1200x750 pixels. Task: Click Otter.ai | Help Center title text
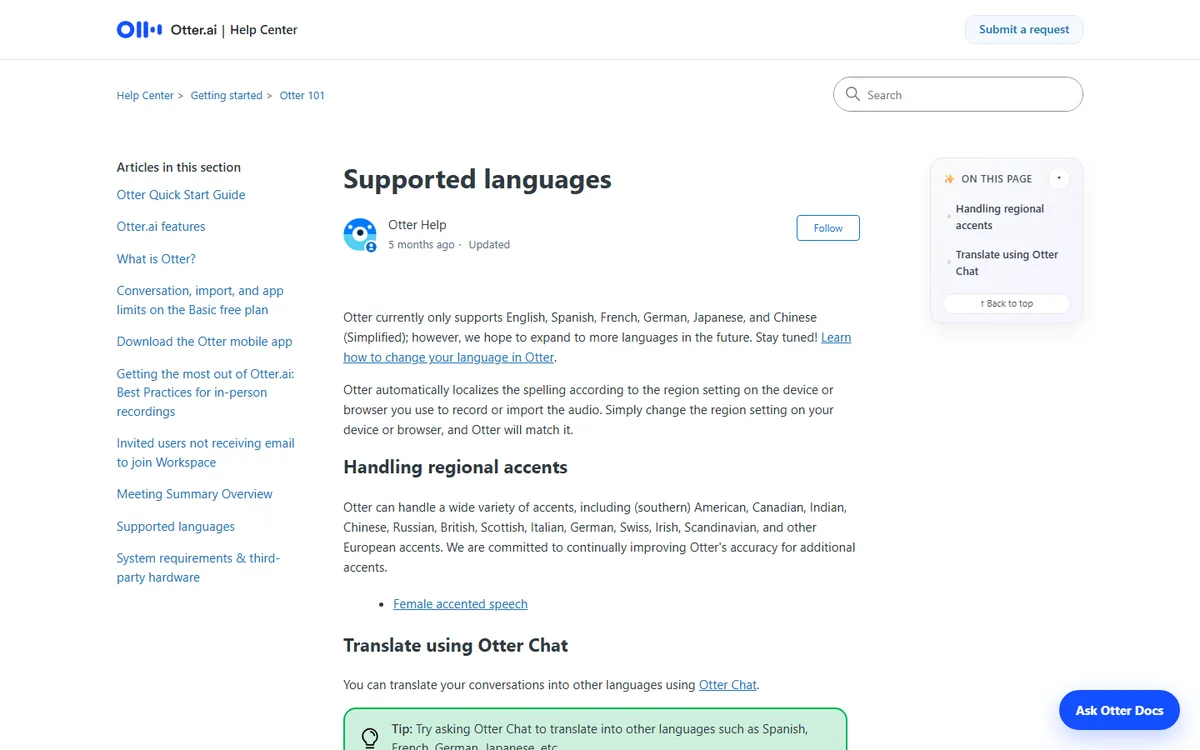(x=234, y=30)
